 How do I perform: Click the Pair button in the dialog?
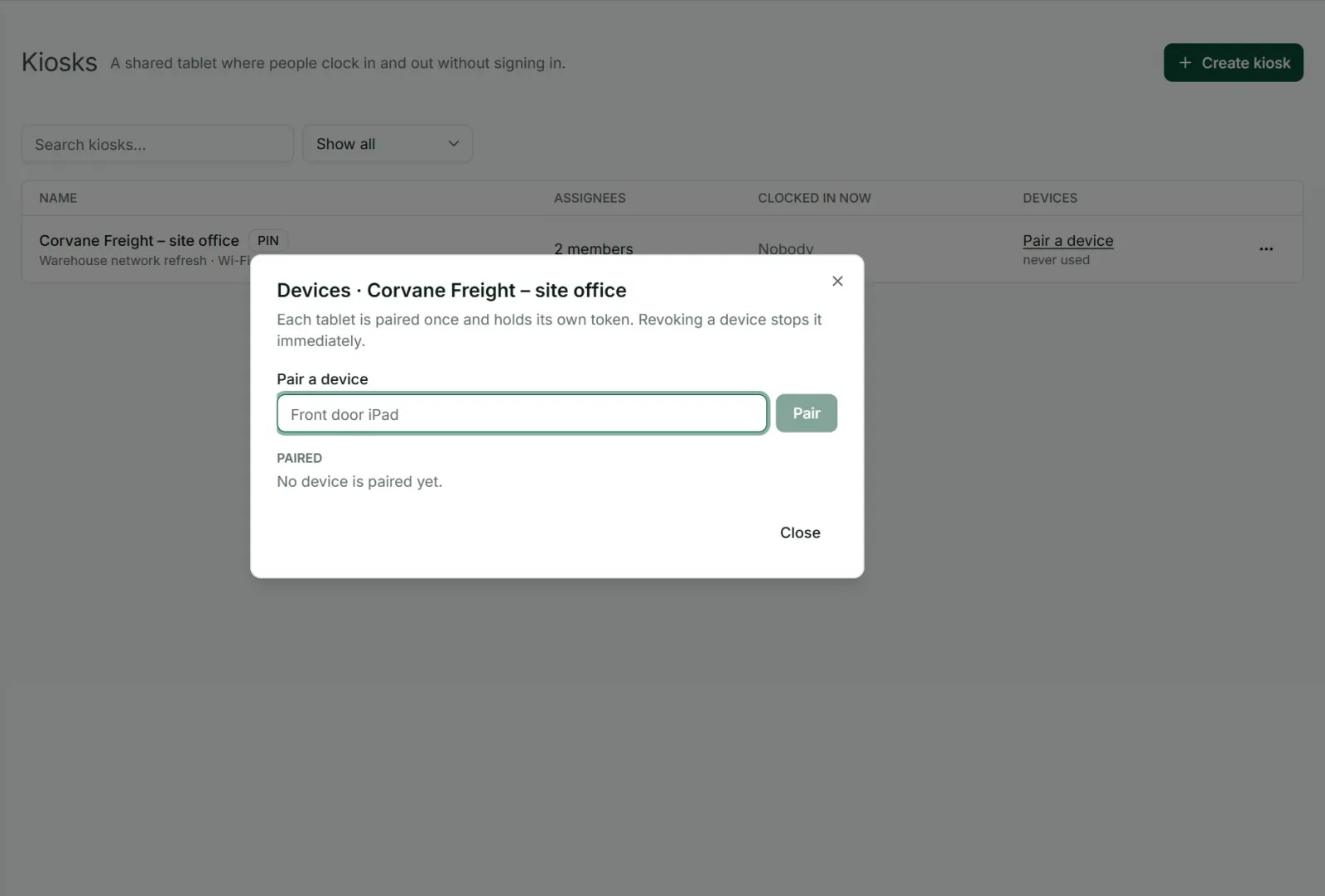coord(807,413)
